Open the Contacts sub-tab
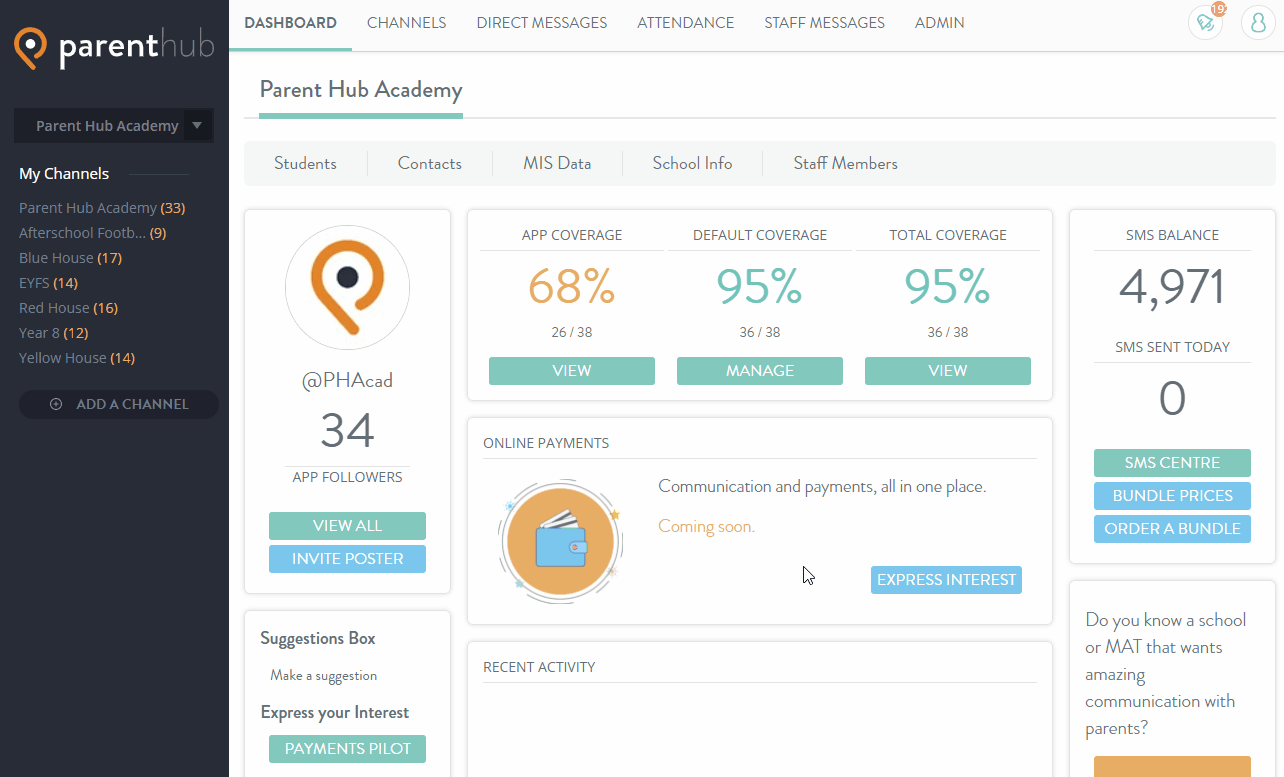This screenshot has height=777, width=1284. (x=430, y=163)
